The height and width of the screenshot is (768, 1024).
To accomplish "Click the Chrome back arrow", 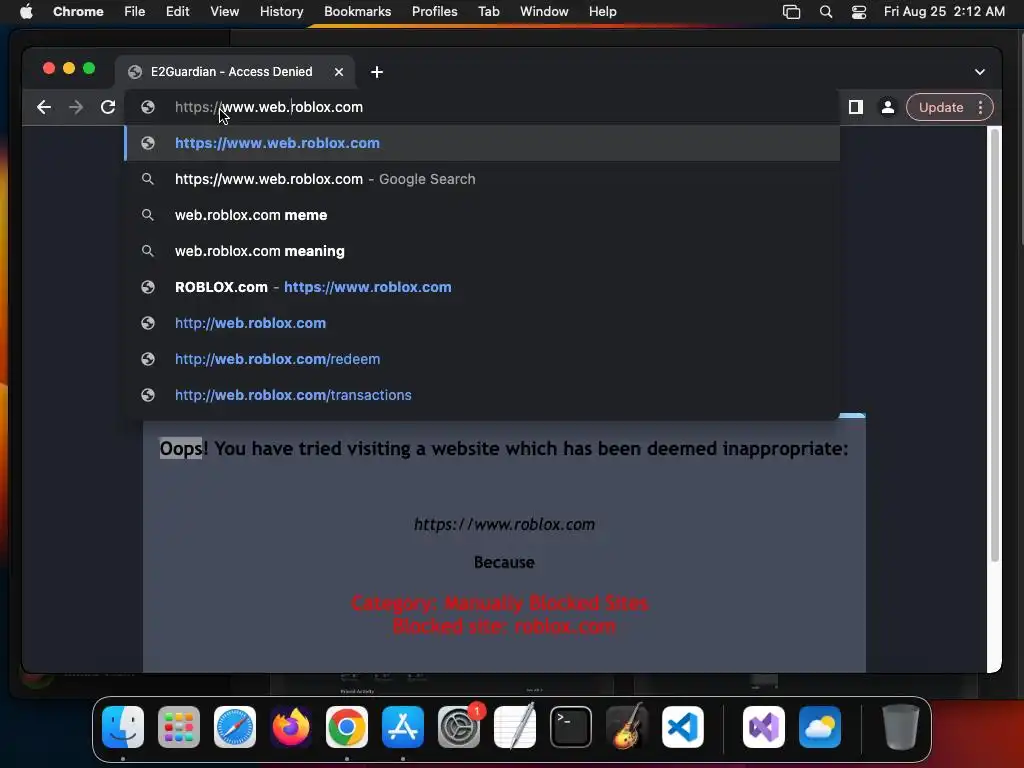I will point(44,107).
